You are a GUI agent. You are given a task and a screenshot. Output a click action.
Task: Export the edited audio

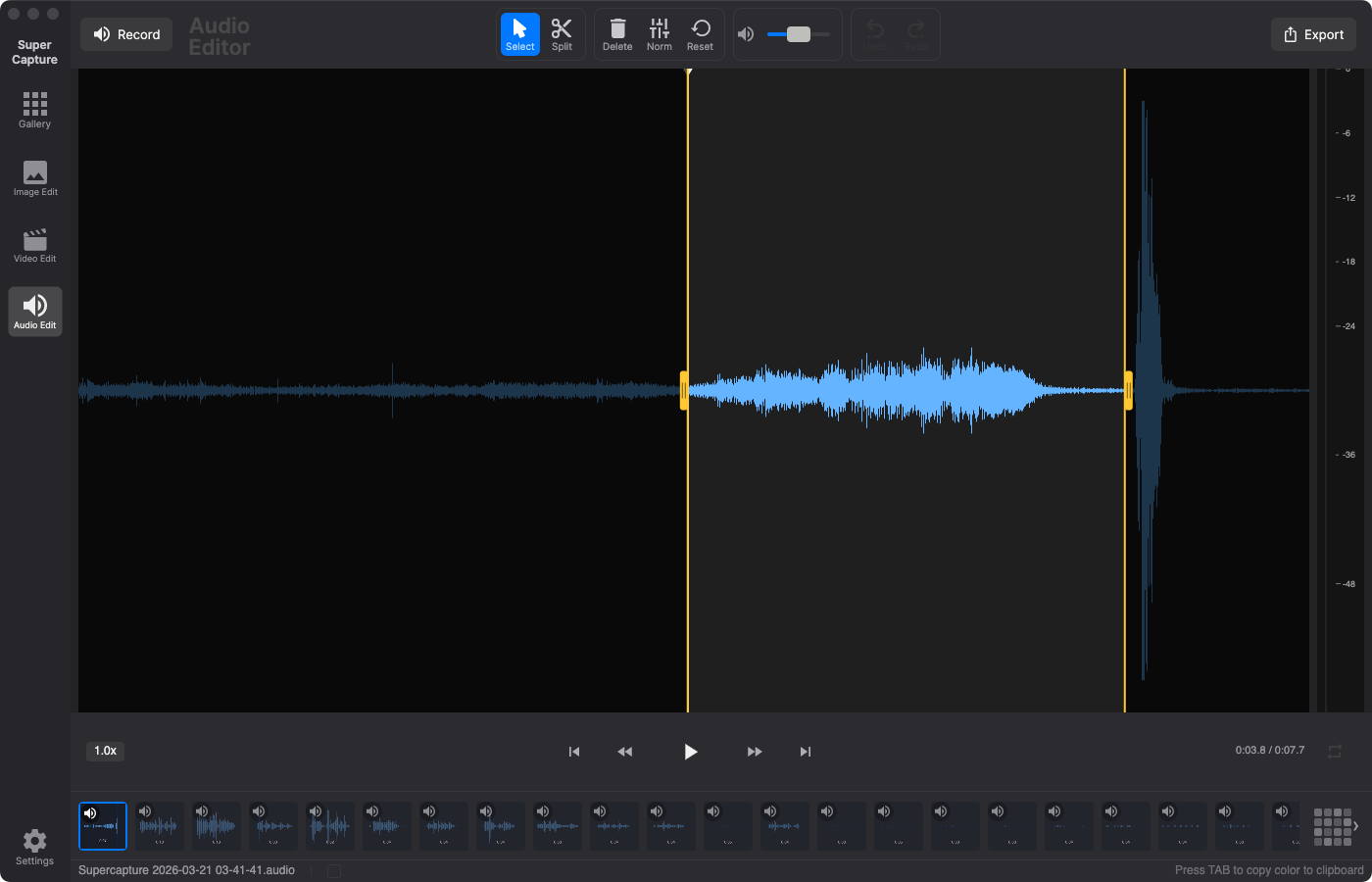click(x=1312, y=33)
